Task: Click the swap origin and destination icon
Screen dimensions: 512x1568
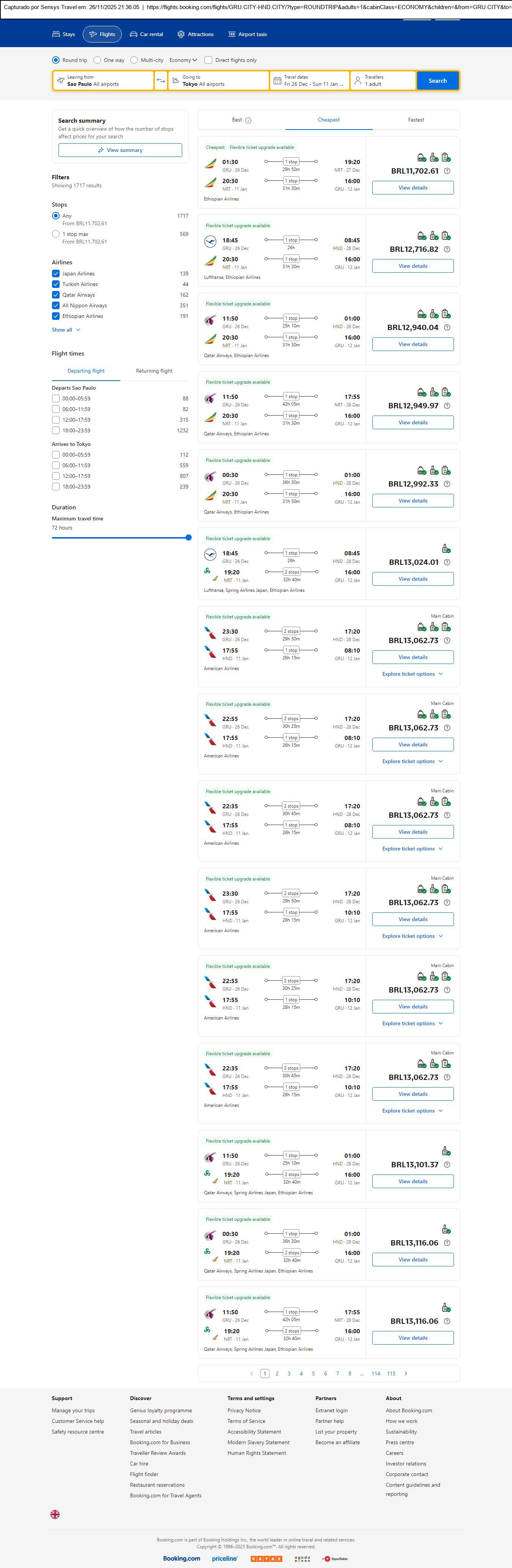Action: click(x=161, y=81)
